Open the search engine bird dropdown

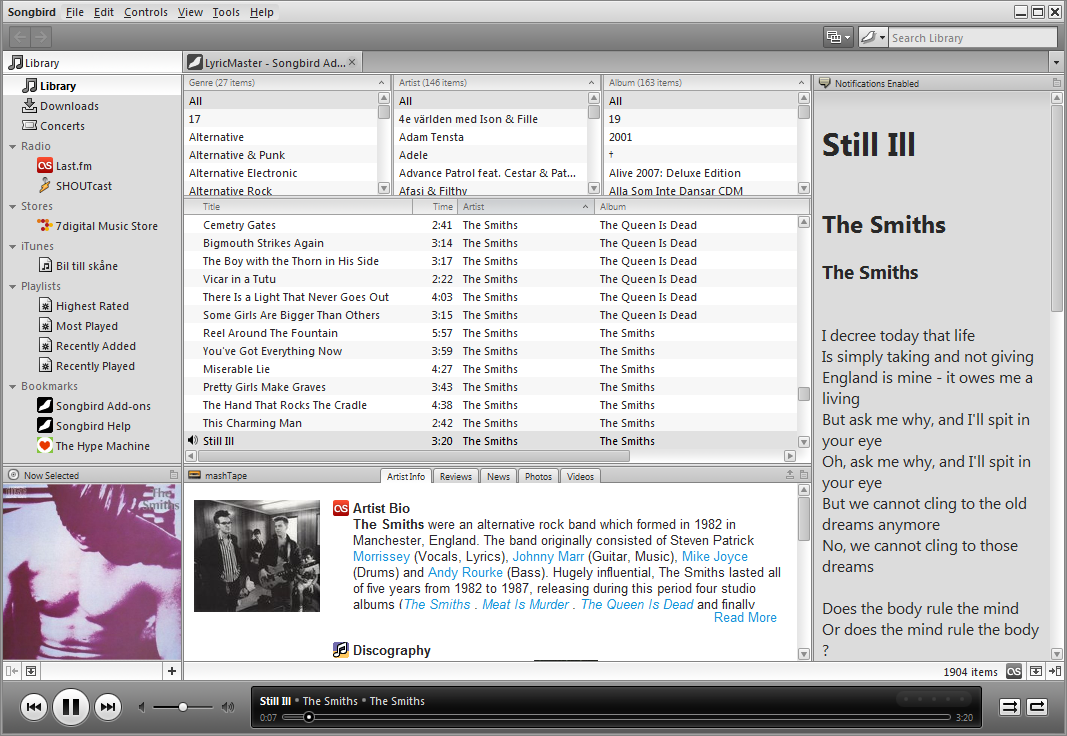pyautogui.click(x=872, y=37)
